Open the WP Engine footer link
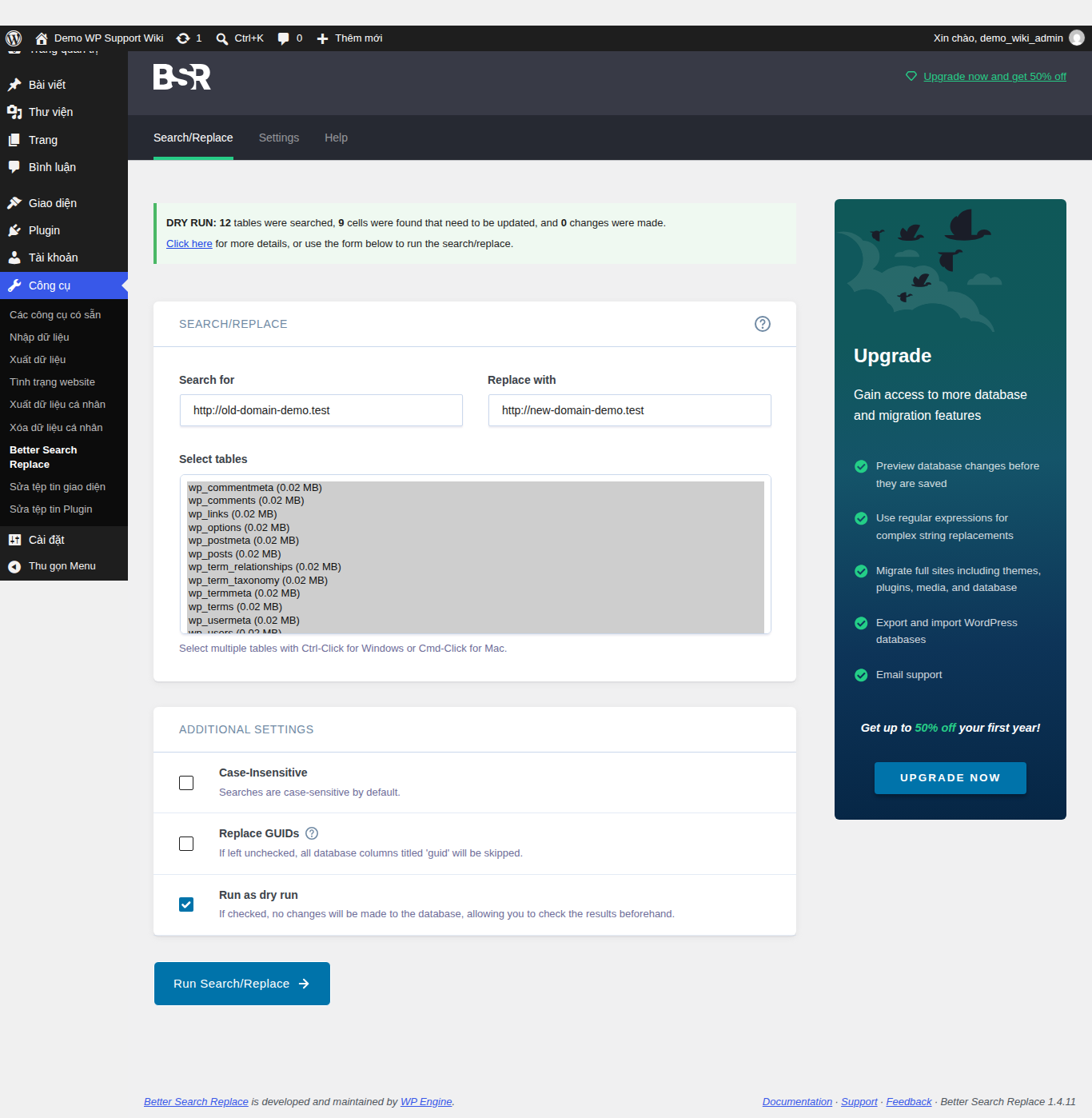The image size is (1092, 1118). pos(426,1102)
